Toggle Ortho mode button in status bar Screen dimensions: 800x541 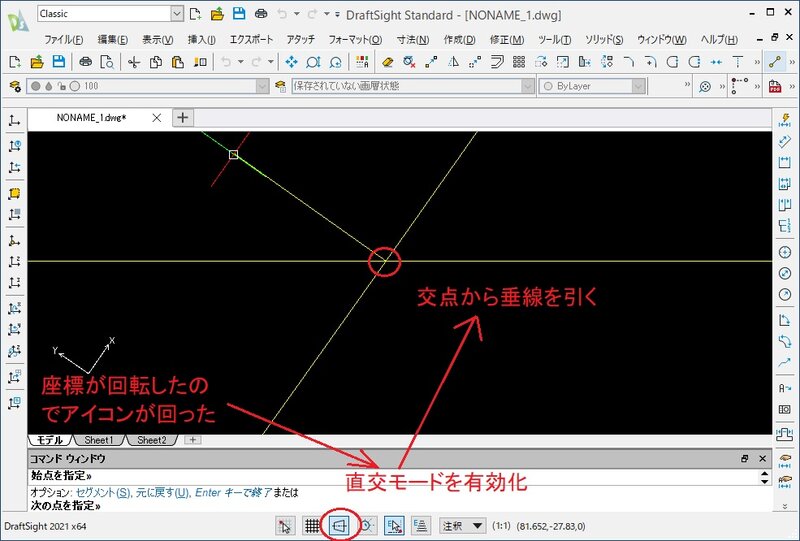point(340,525)
